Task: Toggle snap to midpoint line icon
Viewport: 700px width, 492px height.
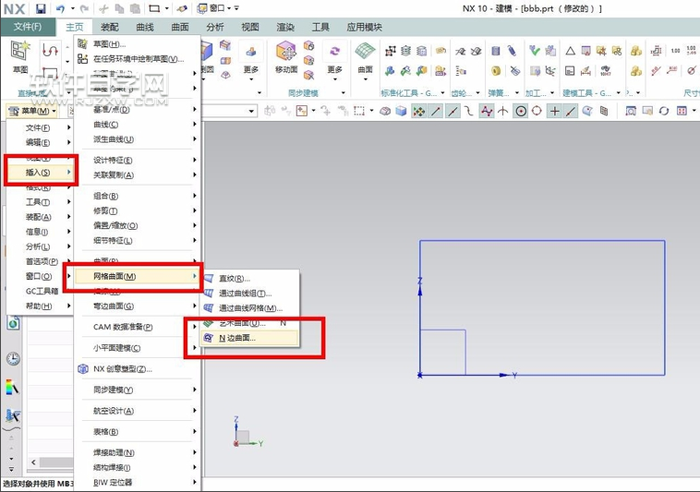Action: tap(452, 111)
